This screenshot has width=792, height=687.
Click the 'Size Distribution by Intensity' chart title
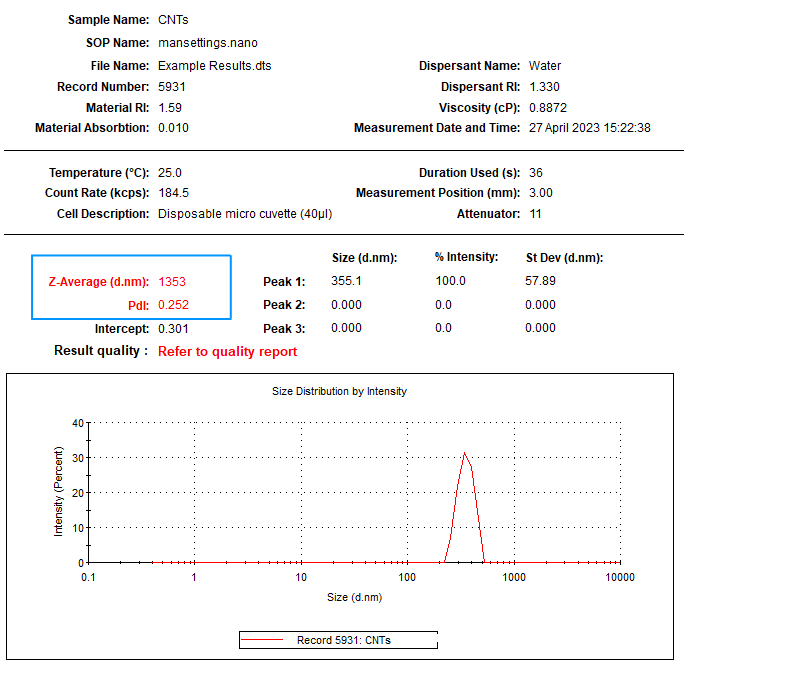[x=339, y=391]
